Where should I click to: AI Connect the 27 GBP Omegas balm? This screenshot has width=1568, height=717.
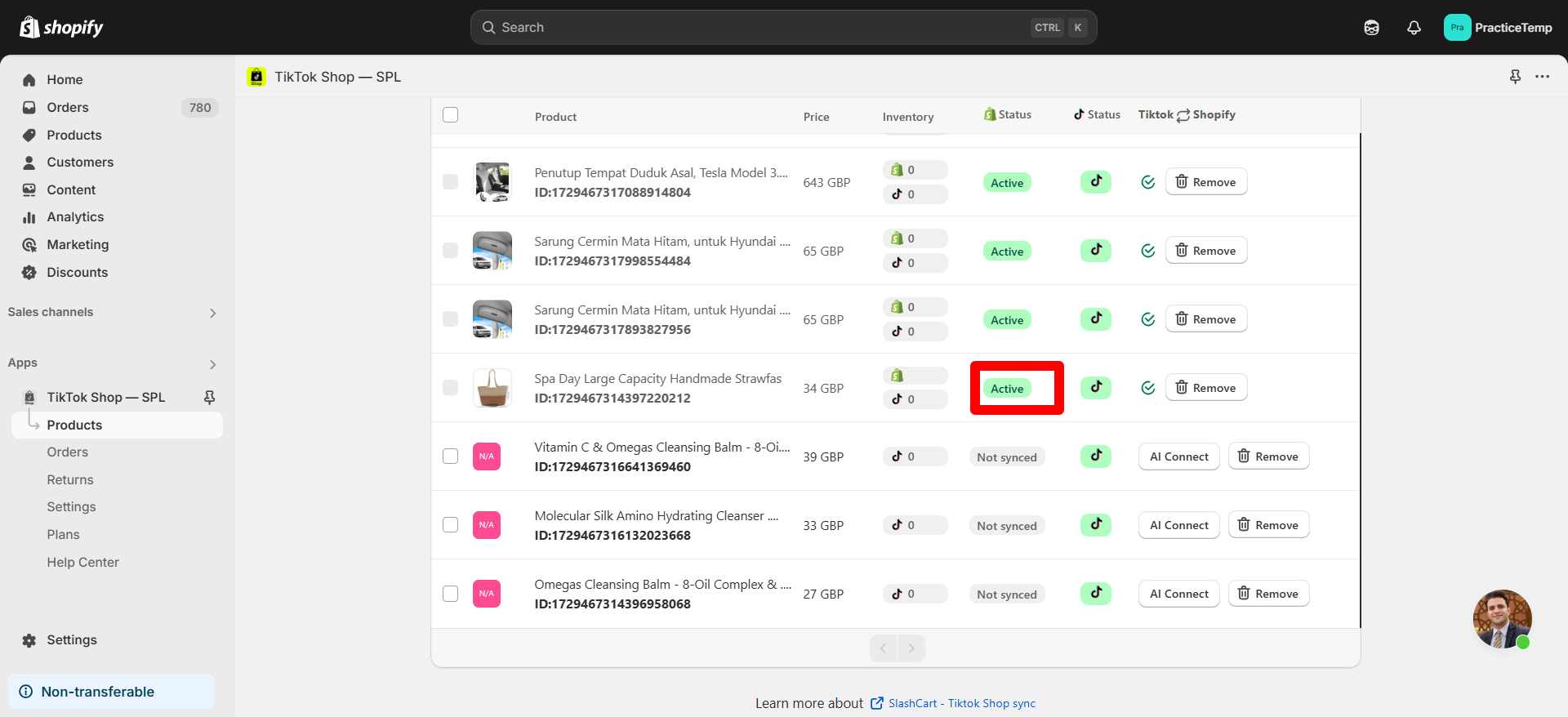[1179, 593]
